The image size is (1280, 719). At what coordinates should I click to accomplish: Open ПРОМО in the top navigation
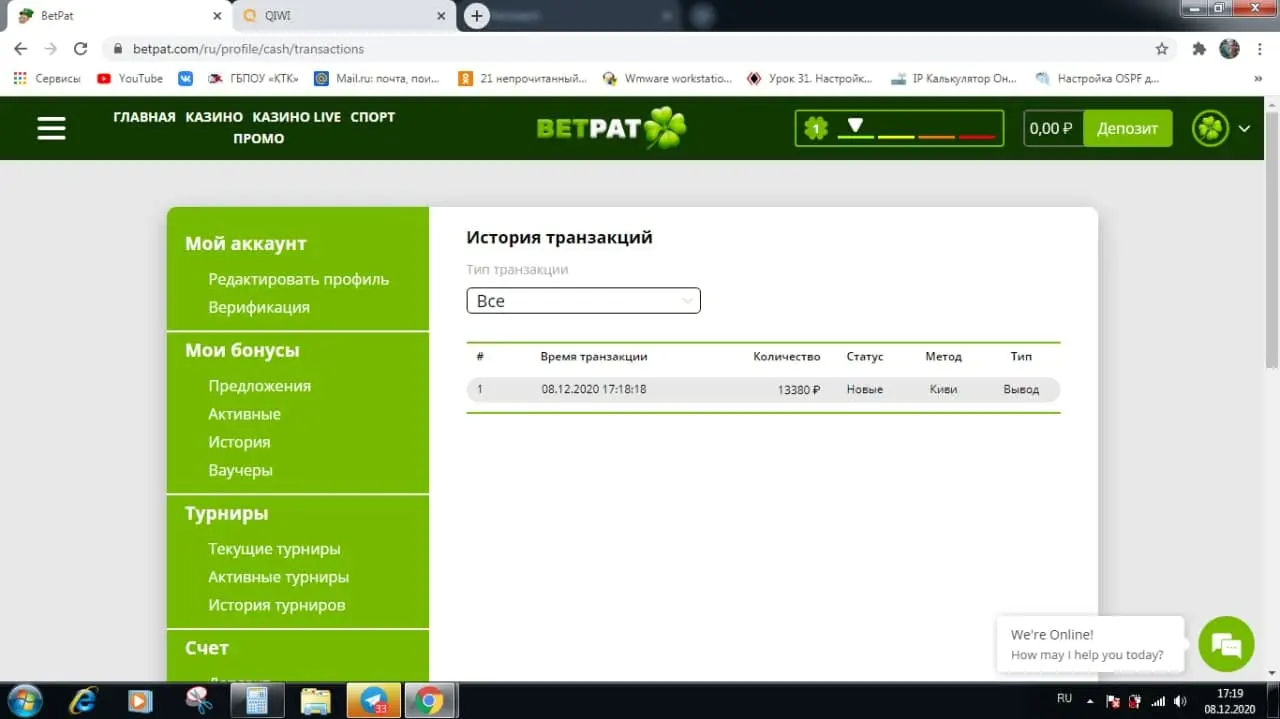pyautogui.click(x=259, y=139)
